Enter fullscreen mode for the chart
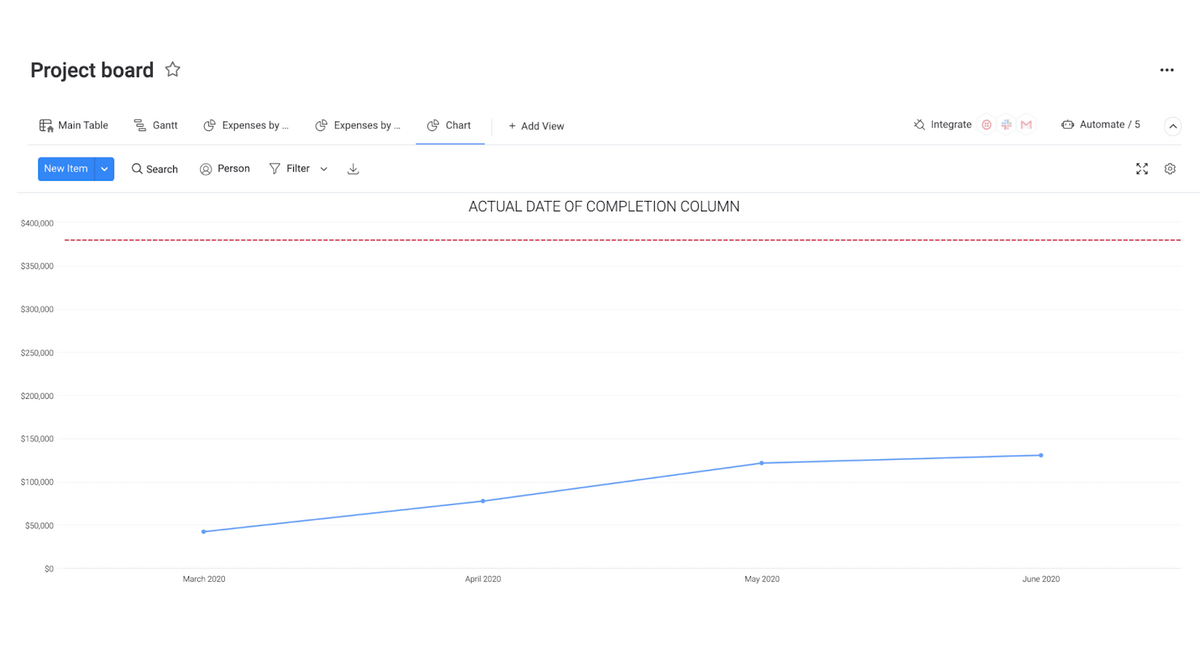Viewport: 1200px width, 656px height. pyautogui.click(x=1141, y=169)
